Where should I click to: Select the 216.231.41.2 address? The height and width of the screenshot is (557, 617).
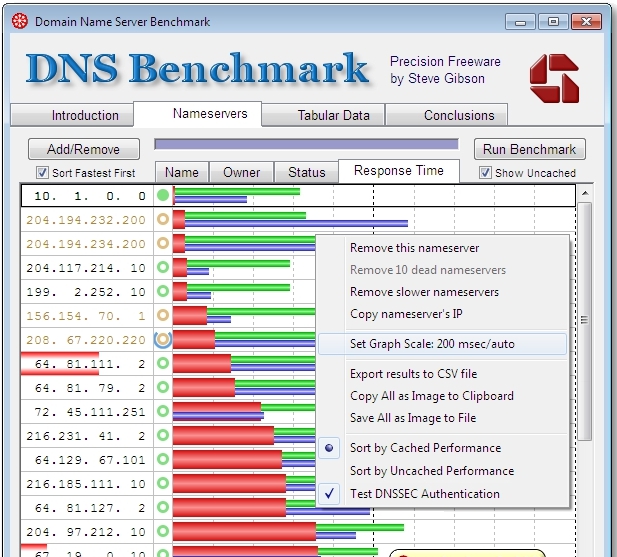pyautogui.click(x=86, y=436)
